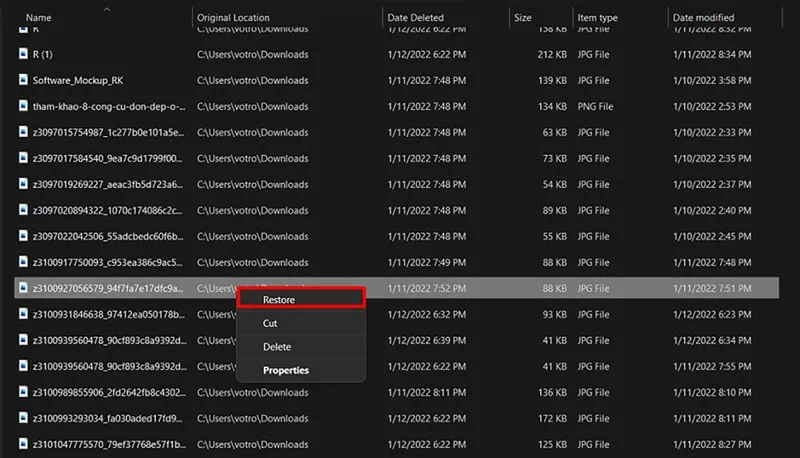The width and height of the screenshot is (800, 458).
Task: Select the z3101047775570 file icon
Action: pyautogui.click(x=23, y=444)
